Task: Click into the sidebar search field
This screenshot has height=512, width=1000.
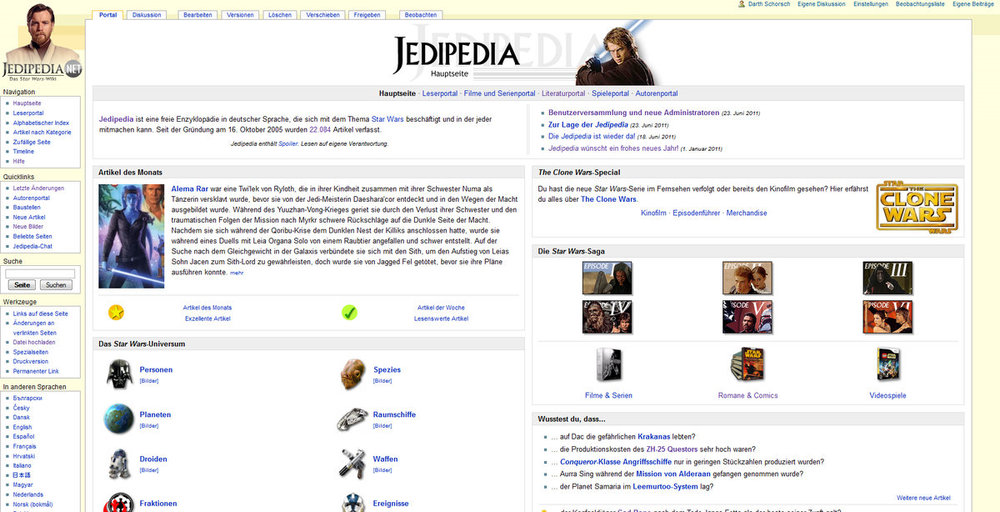Action: [x=40, y=274]
